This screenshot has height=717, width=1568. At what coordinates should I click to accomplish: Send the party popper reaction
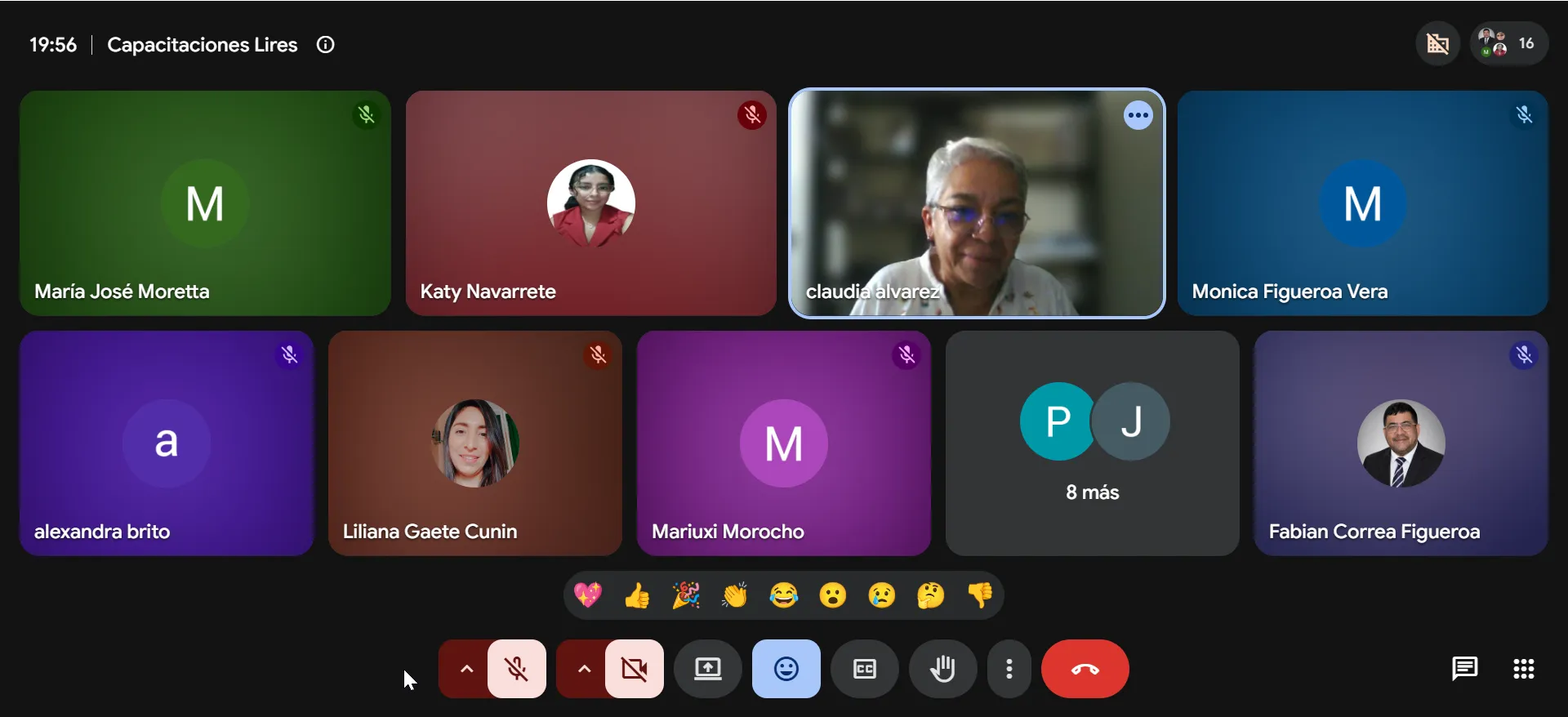pyautogui.click(x=686, y=595)
